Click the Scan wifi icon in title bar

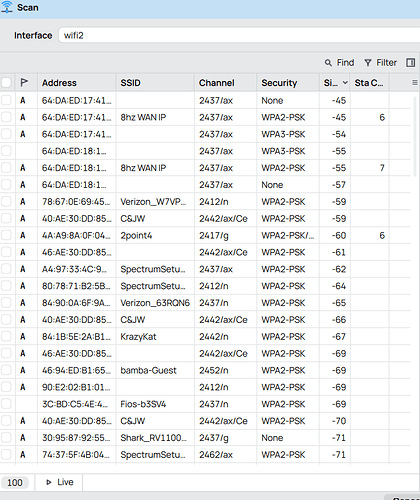7,7
